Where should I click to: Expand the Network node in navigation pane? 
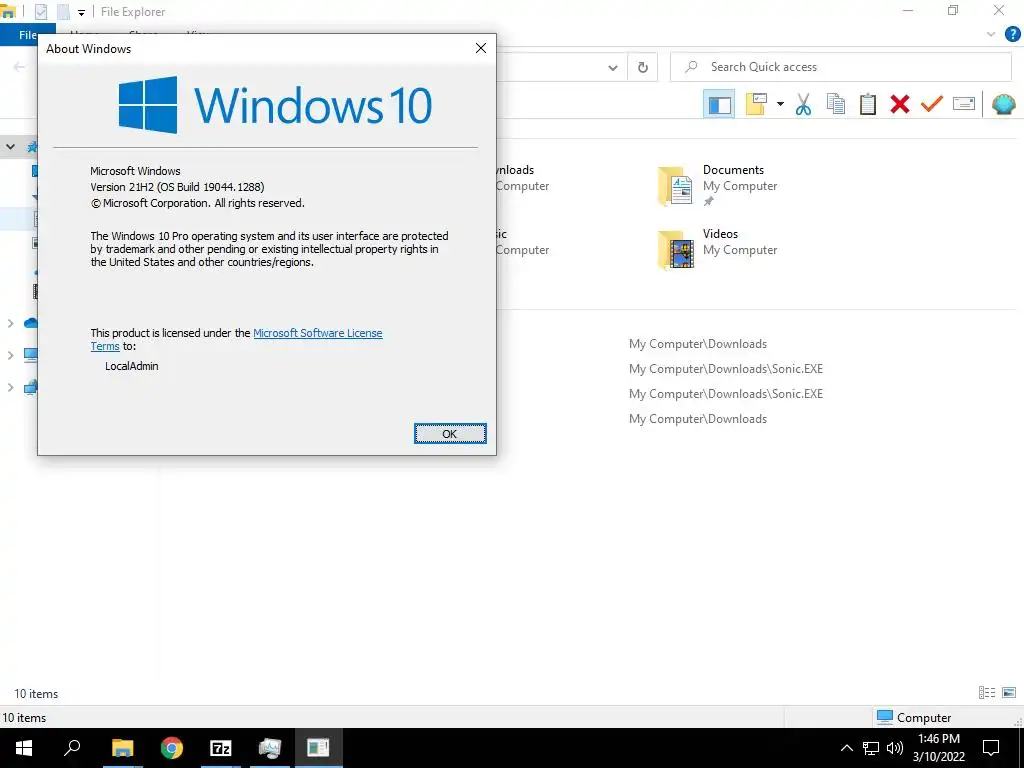(x=10, y=387)
